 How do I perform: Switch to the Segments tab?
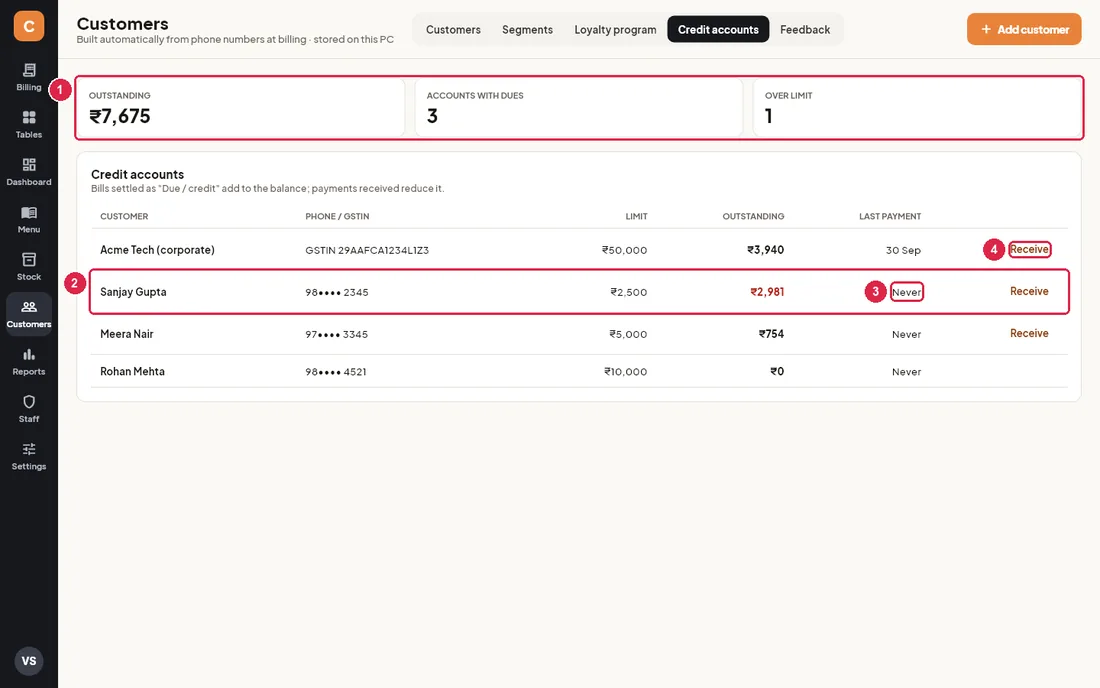tap(528, 29)
